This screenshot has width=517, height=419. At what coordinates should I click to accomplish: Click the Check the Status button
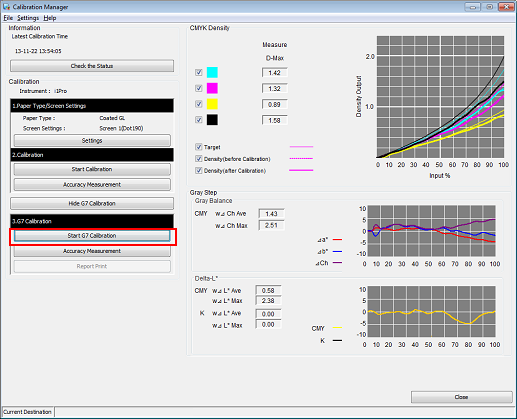[x=92, y=66]
